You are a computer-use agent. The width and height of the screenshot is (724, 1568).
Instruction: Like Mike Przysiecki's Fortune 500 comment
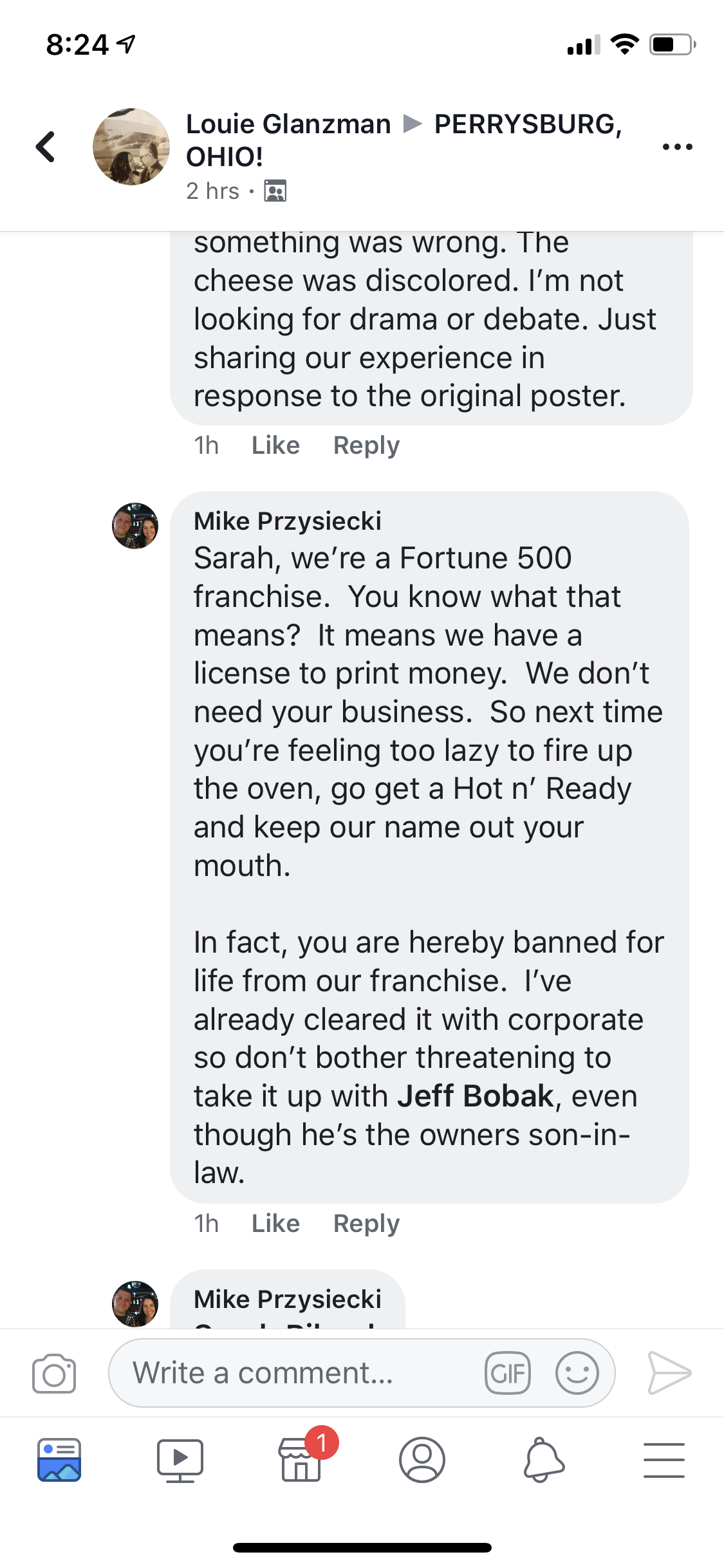[275, 1224]
